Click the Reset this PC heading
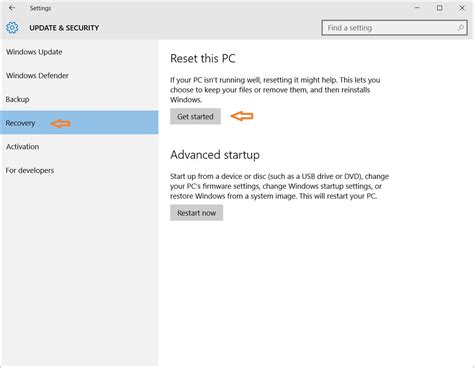Image resolution: width=474 pixels, height=368 pixels. point(203,58)
